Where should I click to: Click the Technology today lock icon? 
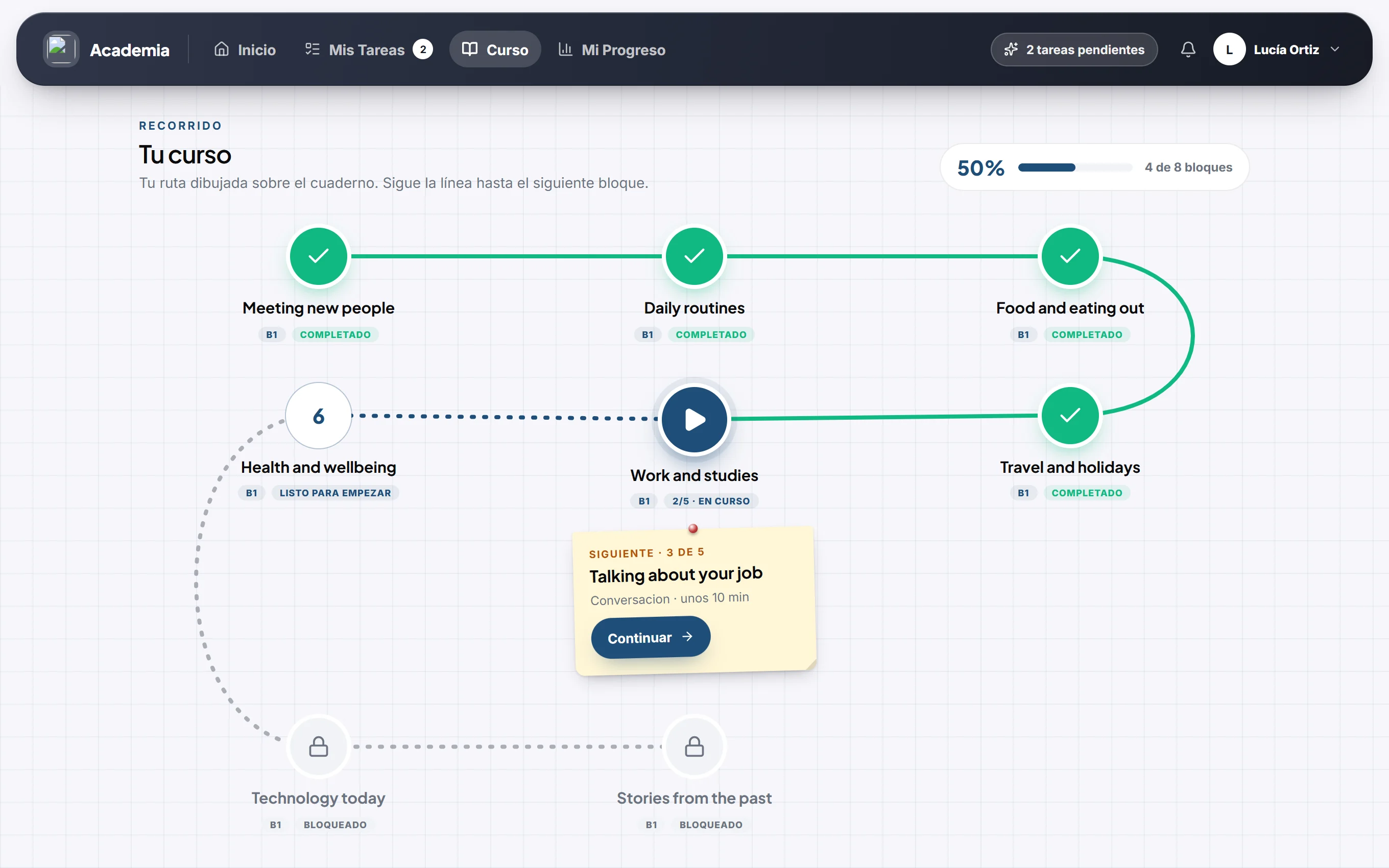pyautogui.click(x=319, y=746)
